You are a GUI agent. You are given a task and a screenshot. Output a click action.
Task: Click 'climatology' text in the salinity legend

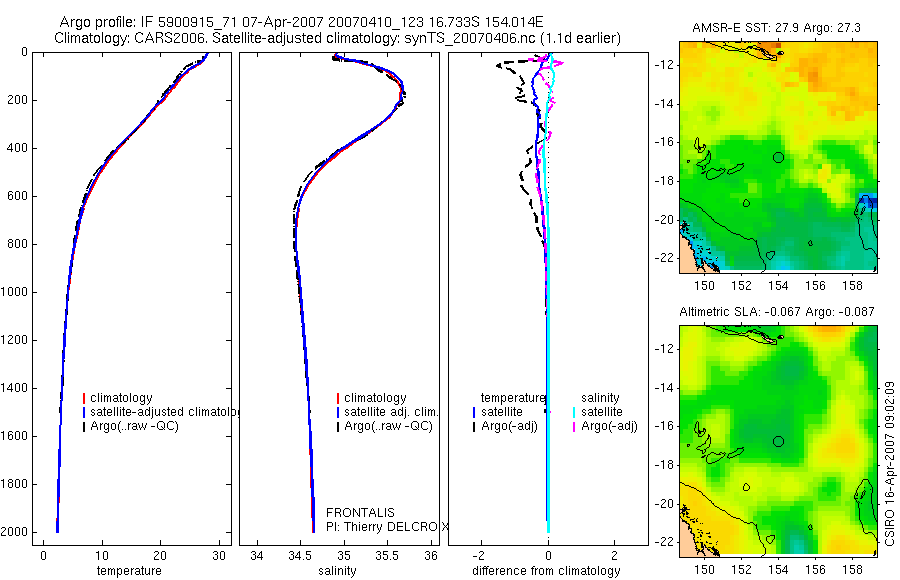[x=375, y=398]
